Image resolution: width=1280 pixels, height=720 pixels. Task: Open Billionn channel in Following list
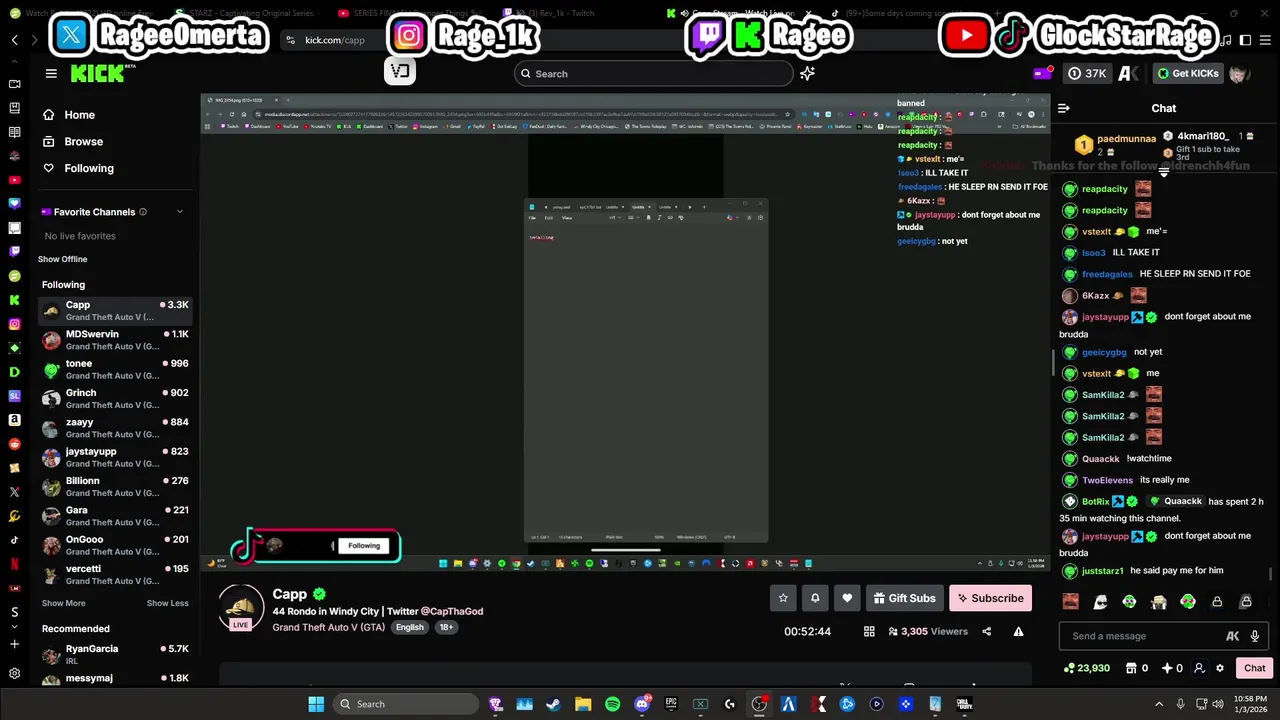point(115,486)
